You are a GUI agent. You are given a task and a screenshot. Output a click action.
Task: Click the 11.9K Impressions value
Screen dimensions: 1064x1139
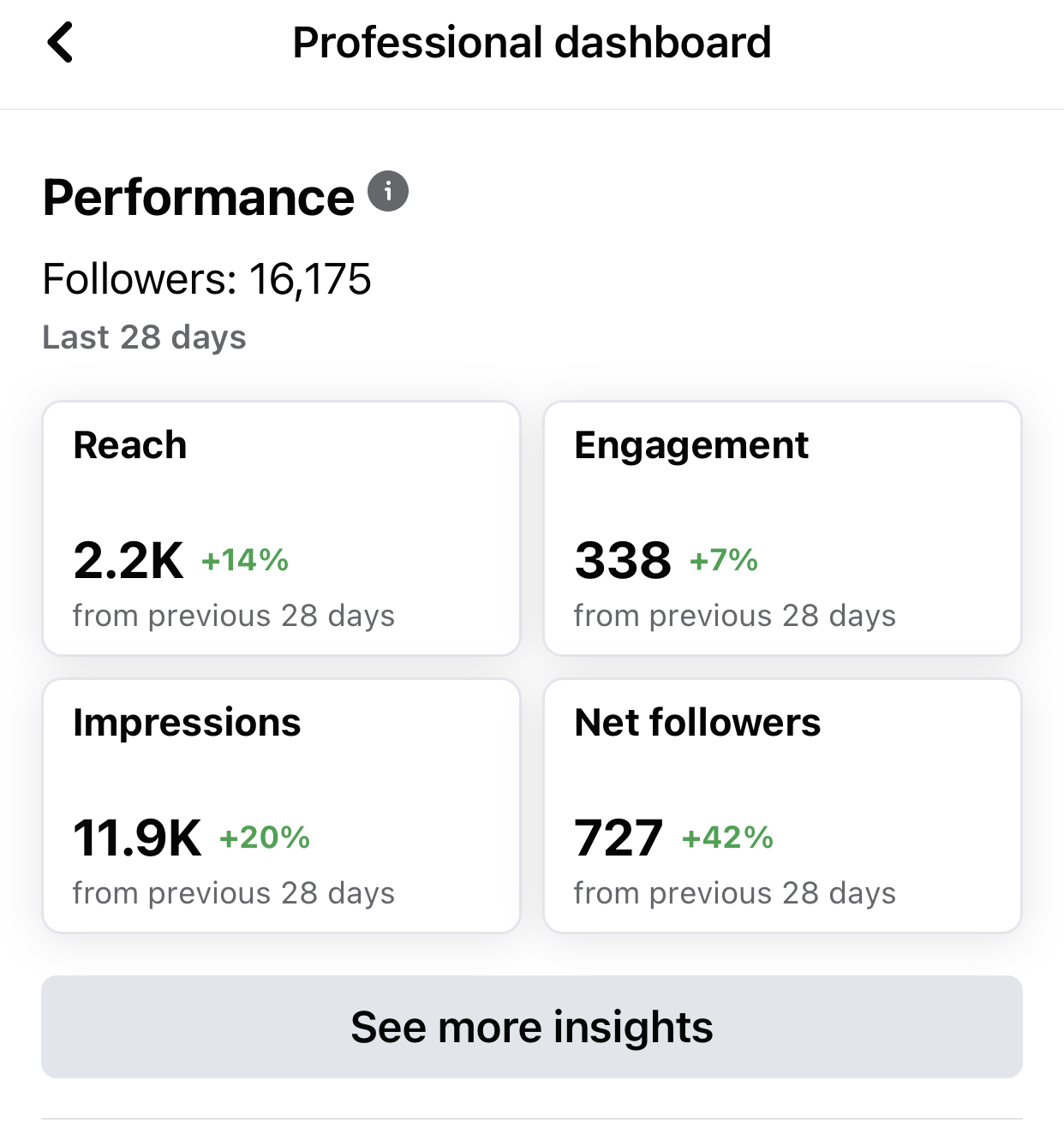[137, 838]
